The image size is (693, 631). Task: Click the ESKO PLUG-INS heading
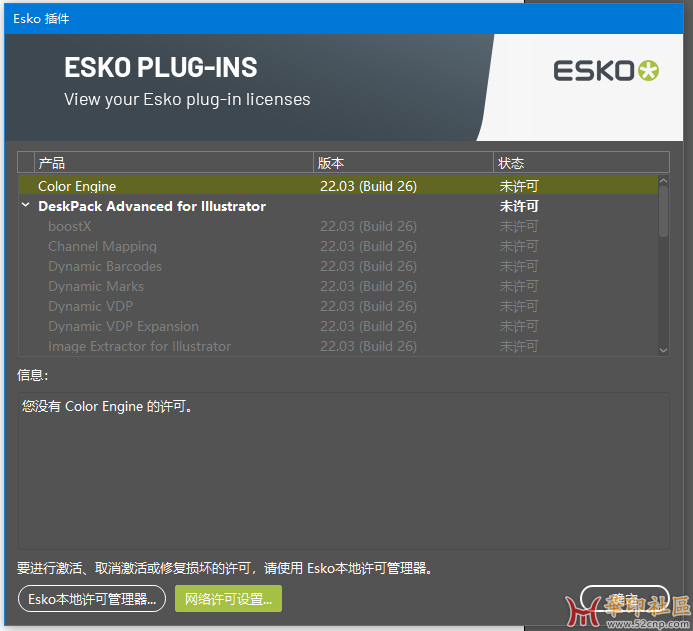coord(160,67)
